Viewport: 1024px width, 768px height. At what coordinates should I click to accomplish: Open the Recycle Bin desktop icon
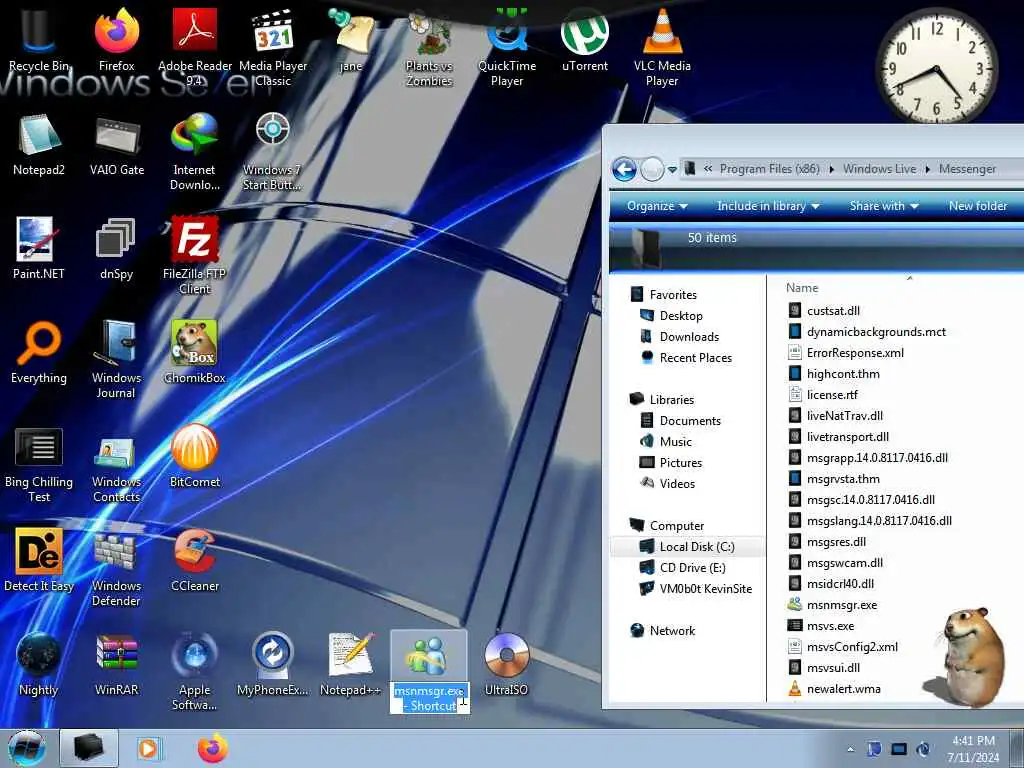click(38, 39)
